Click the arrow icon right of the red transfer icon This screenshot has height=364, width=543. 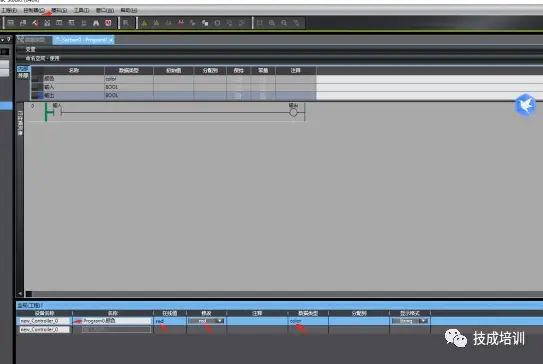click(193, 23)
